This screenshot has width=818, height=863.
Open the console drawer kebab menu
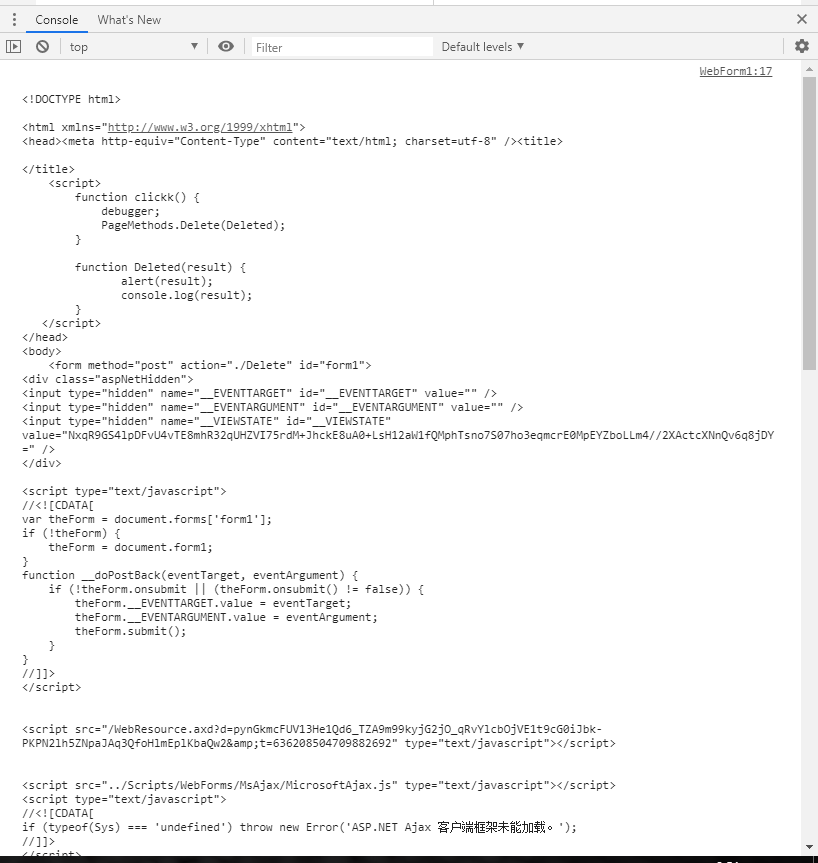pyautogui.click(x=14, y=20)
